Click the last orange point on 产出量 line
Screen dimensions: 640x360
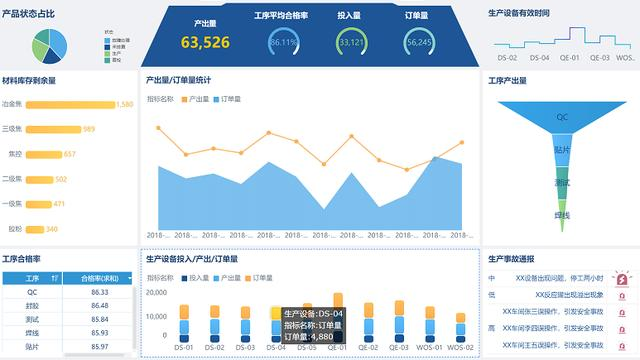[x=462, y=142]
